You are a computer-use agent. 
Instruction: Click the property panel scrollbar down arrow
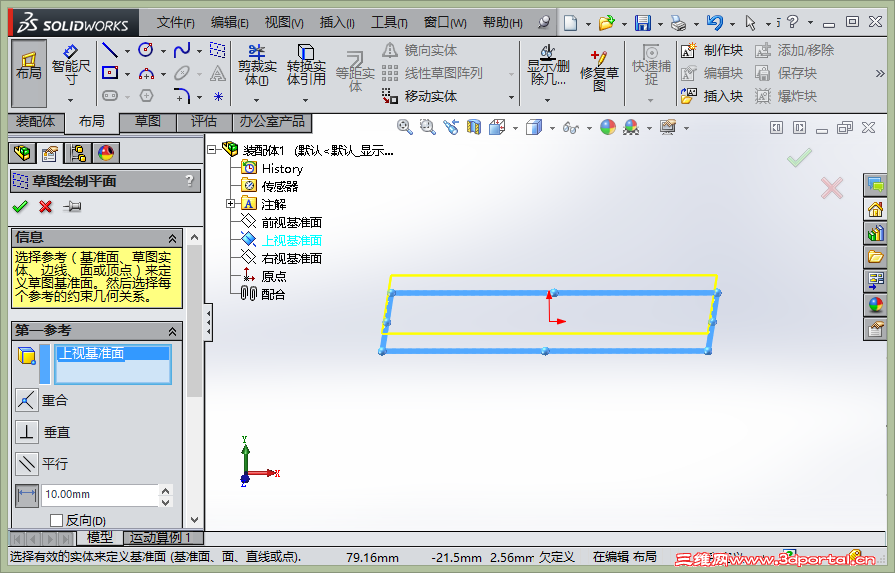point(195,520)
